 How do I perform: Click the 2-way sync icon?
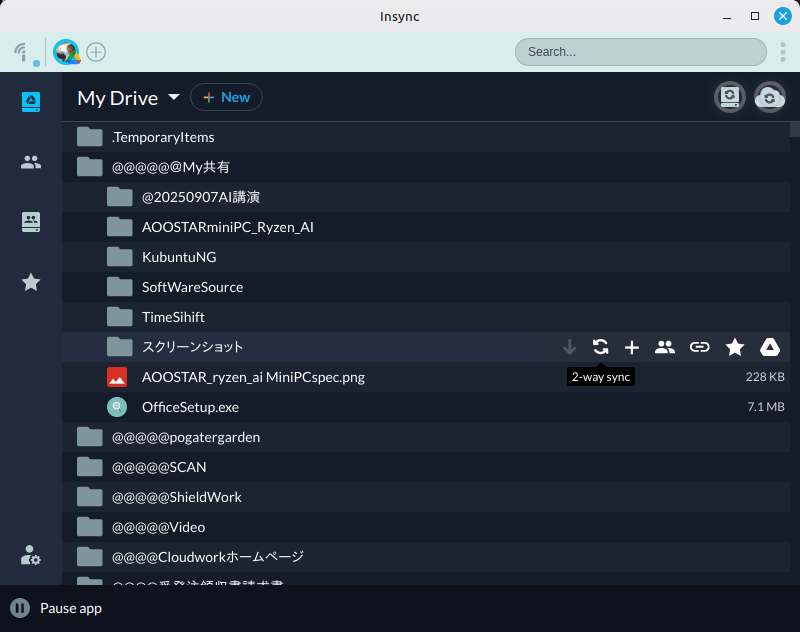(x=600, y=347)
